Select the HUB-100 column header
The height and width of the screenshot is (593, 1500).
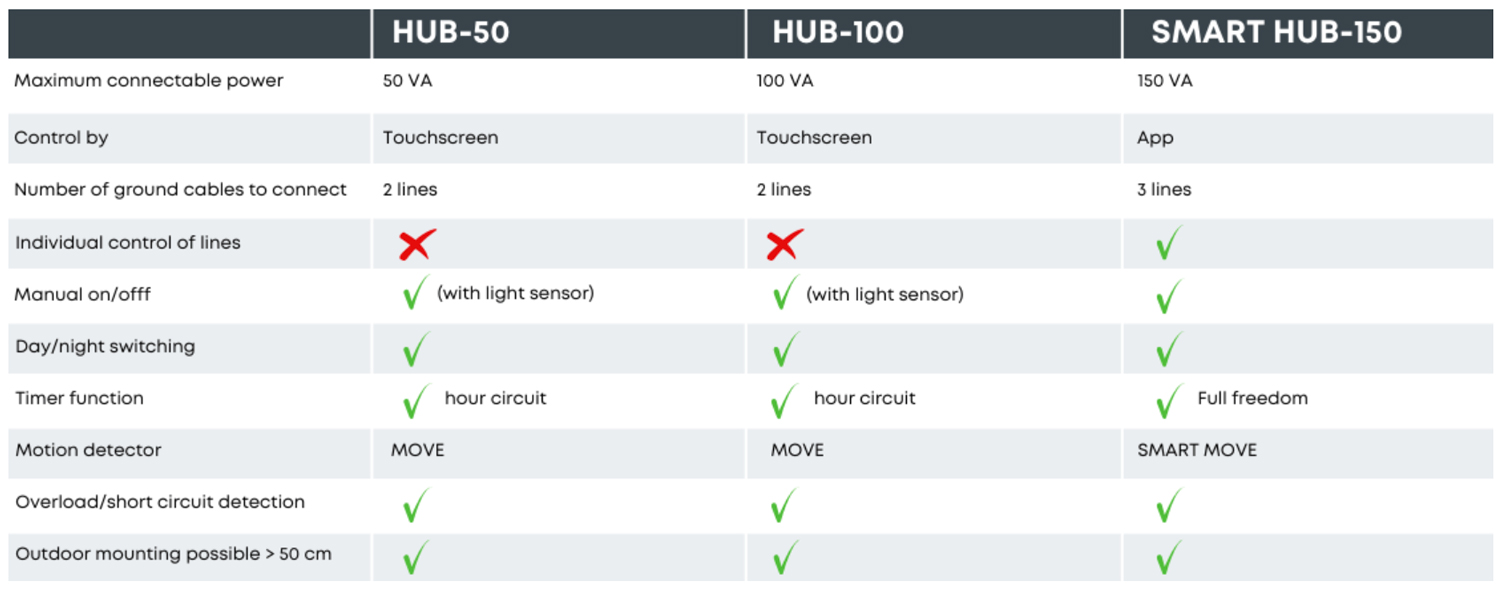click(838, 33)
